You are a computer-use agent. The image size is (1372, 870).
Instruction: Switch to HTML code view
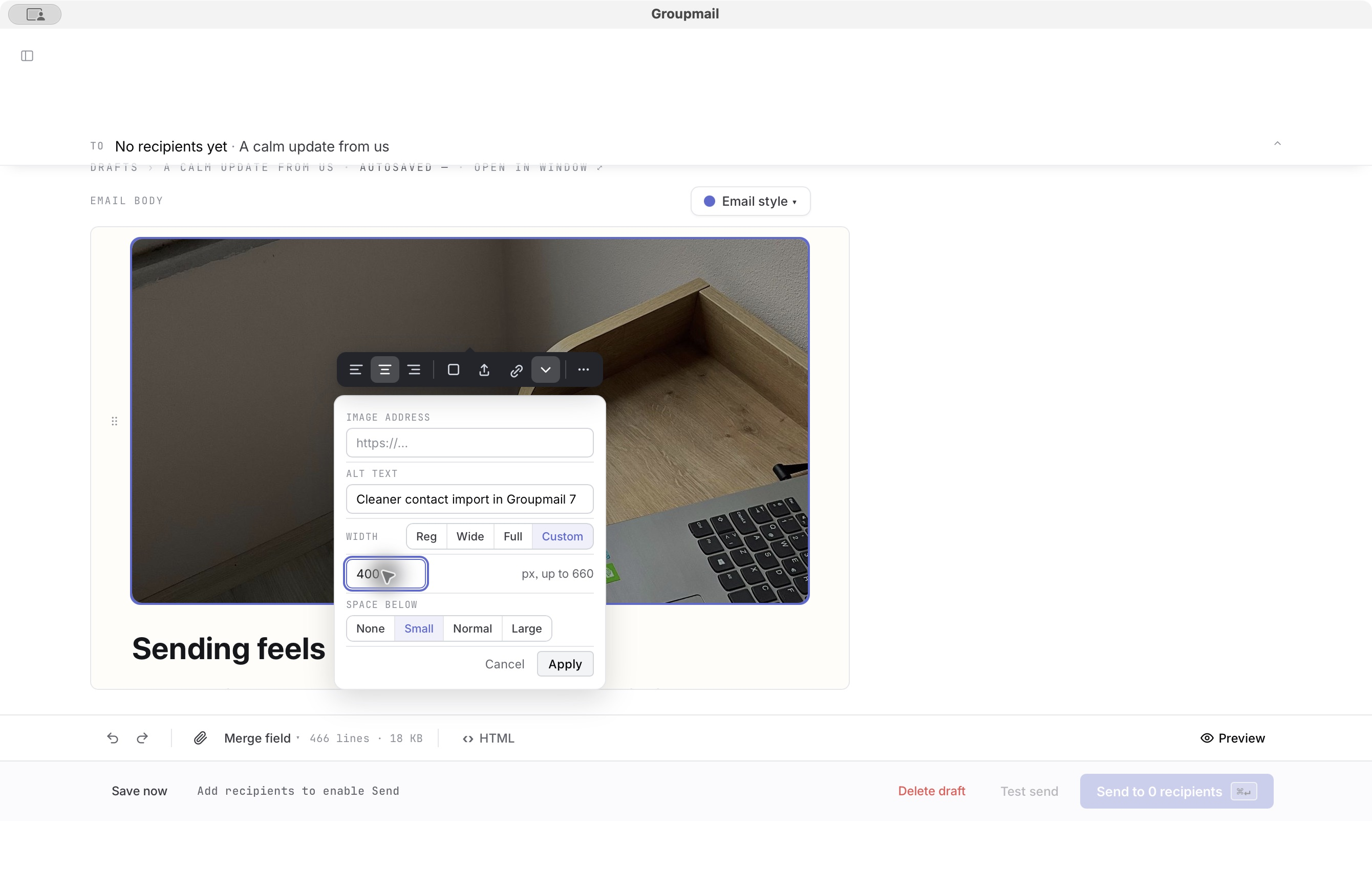(488, 738)
